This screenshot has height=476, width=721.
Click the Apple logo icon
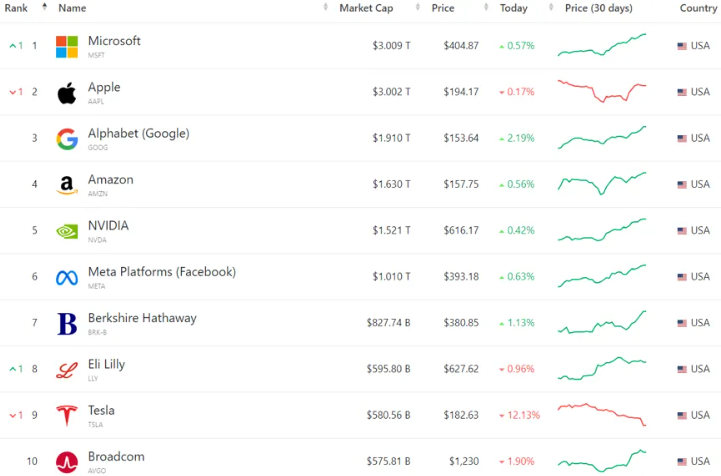[x=67, y=93]
